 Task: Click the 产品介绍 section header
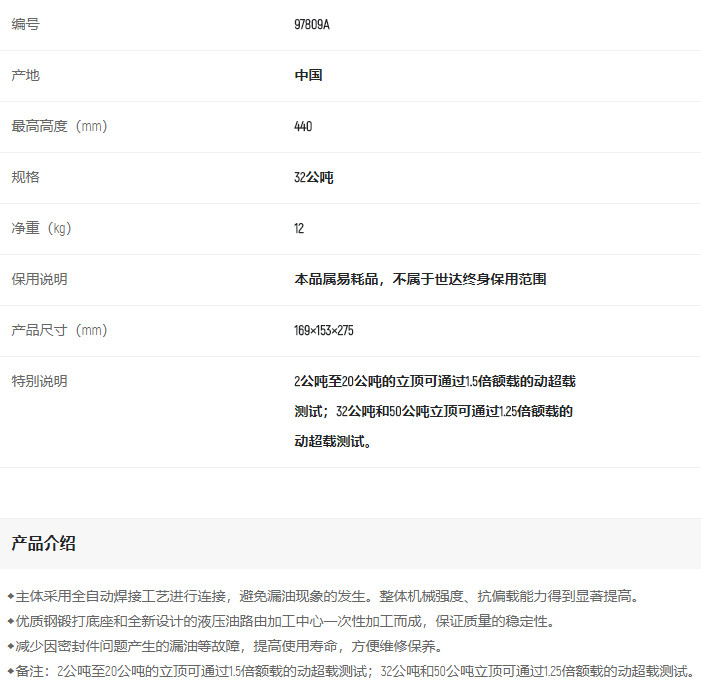coord(43,543)
